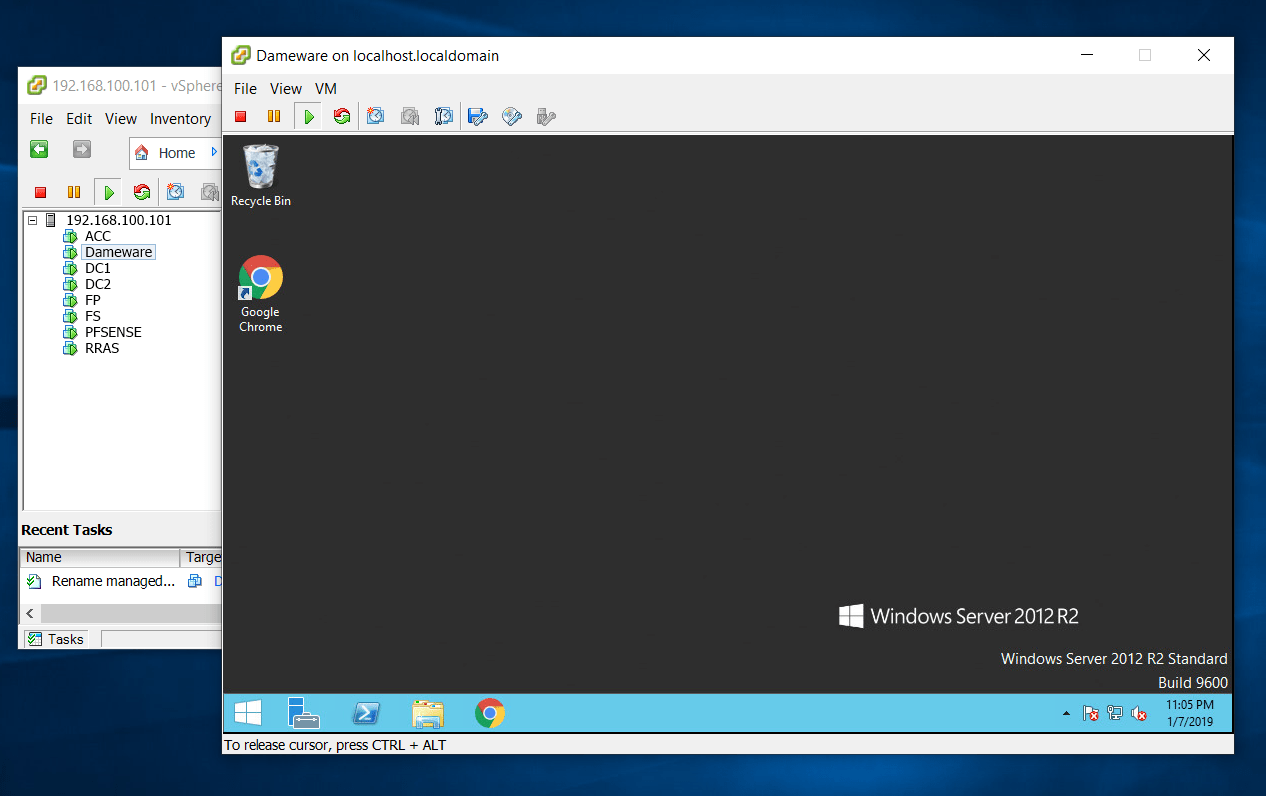Click the floppy device connect icon
The image size is (1266, 796).
coord(478,117)
